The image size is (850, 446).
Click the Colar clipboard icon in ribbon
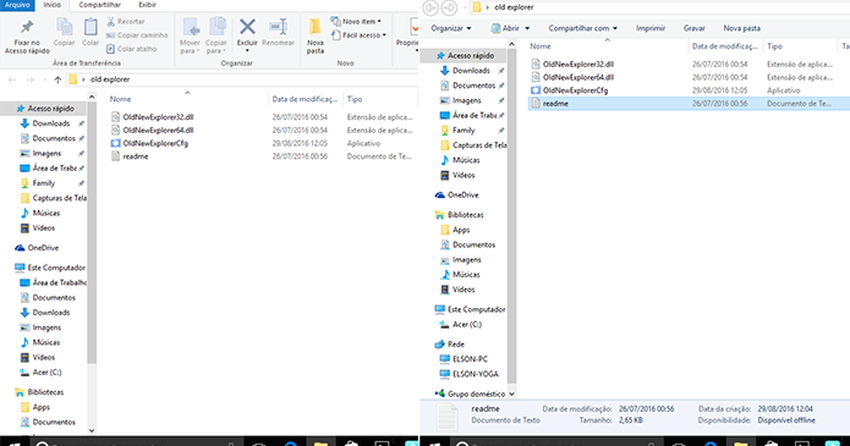coord(90,27)
